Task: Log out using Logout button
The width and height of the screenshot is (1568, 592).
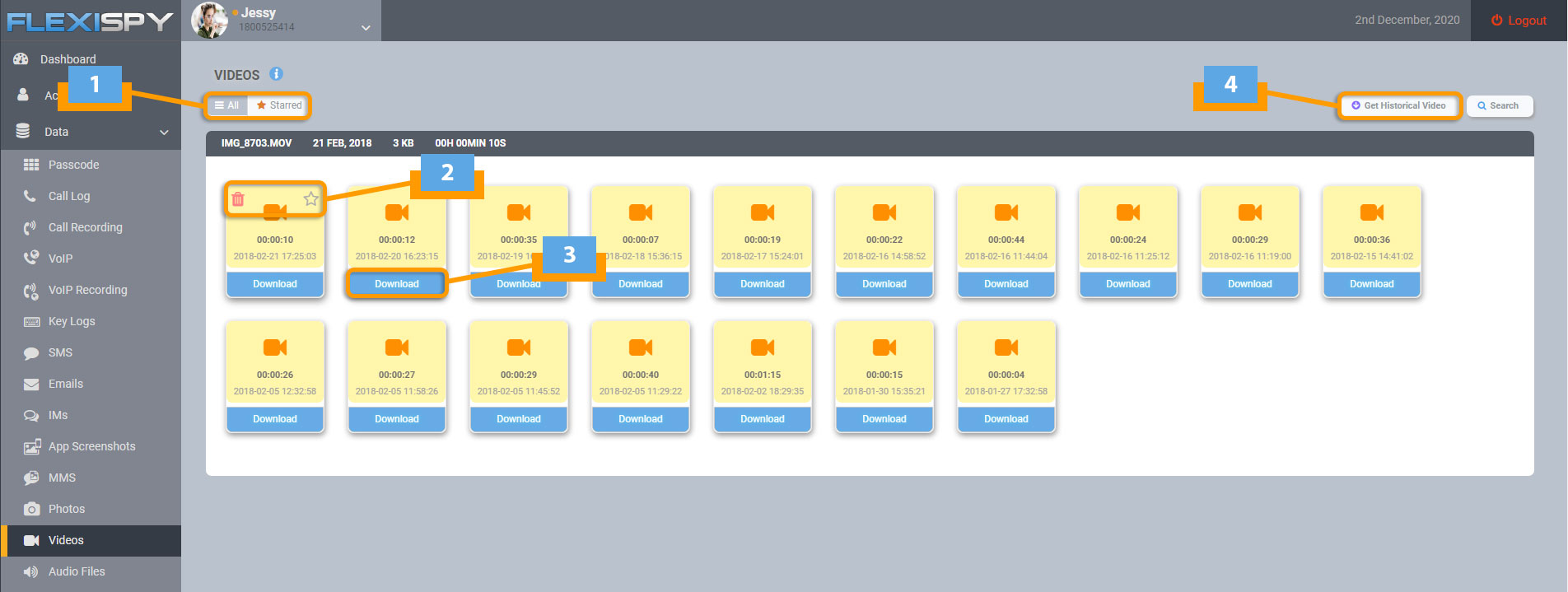Action: point(1519,21)
